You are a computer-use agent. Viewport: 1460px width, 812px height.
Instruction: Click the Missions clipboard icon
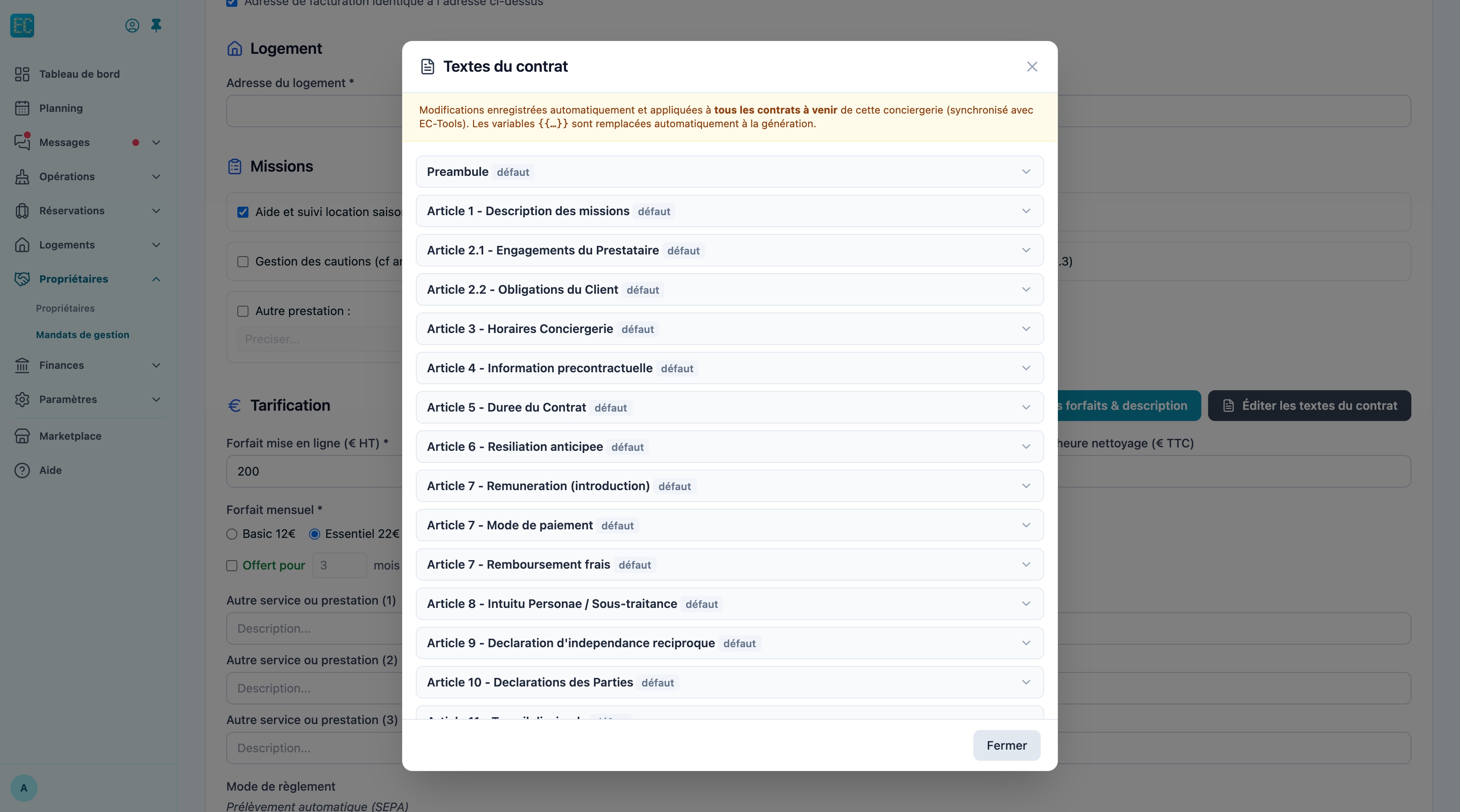coord(235,166)
